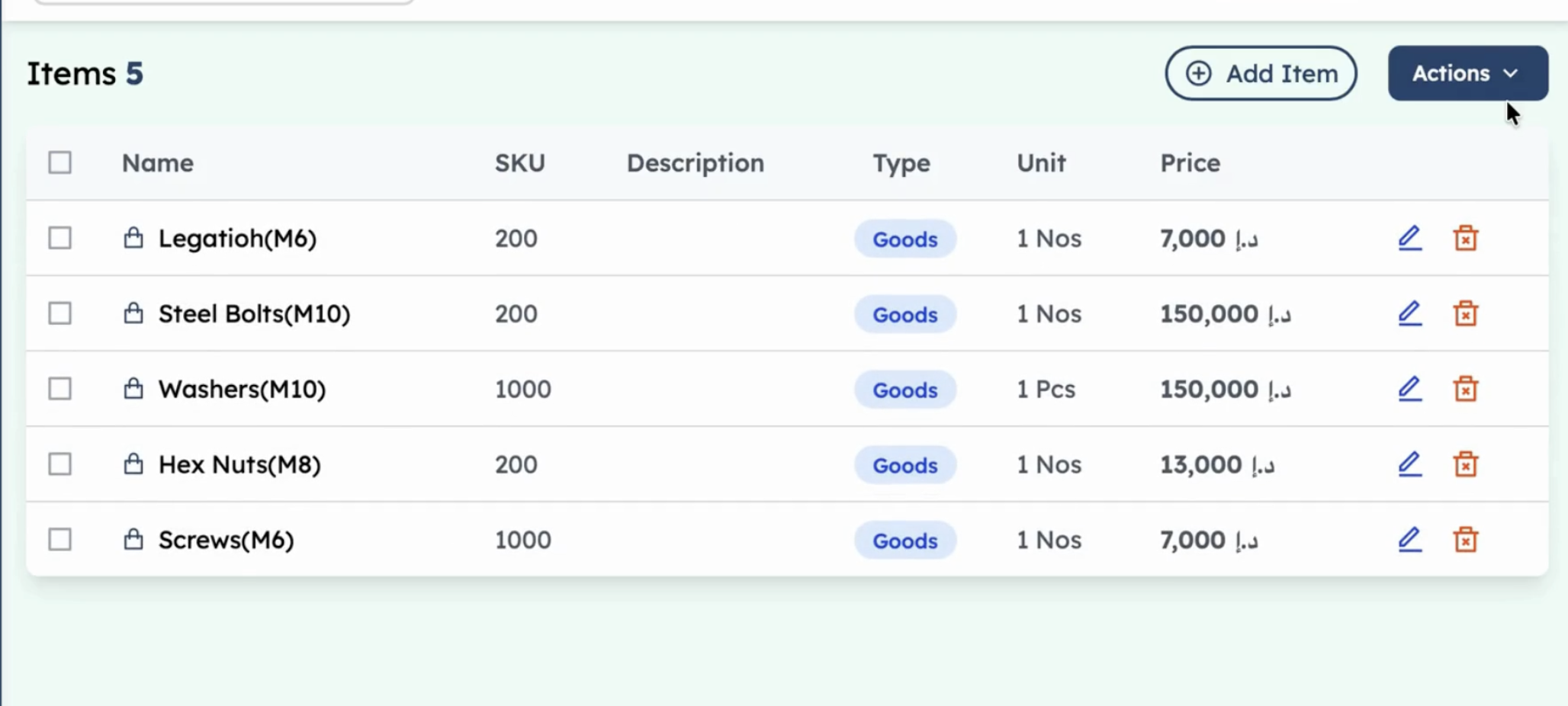Open the editor for Hex Nuts(M8)

pyautogui.click(x=1409, y=464)
